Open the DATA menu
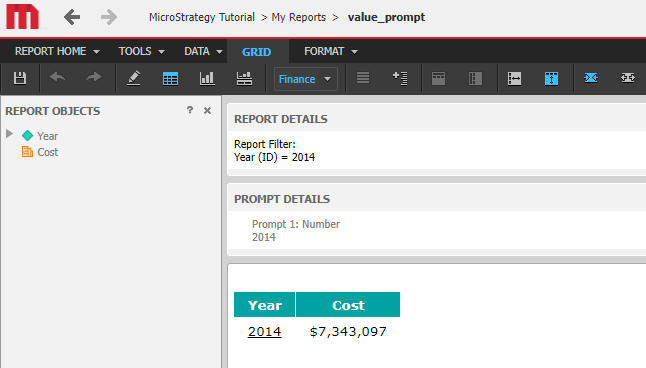 pyautogui.click(x=204, y=52)
